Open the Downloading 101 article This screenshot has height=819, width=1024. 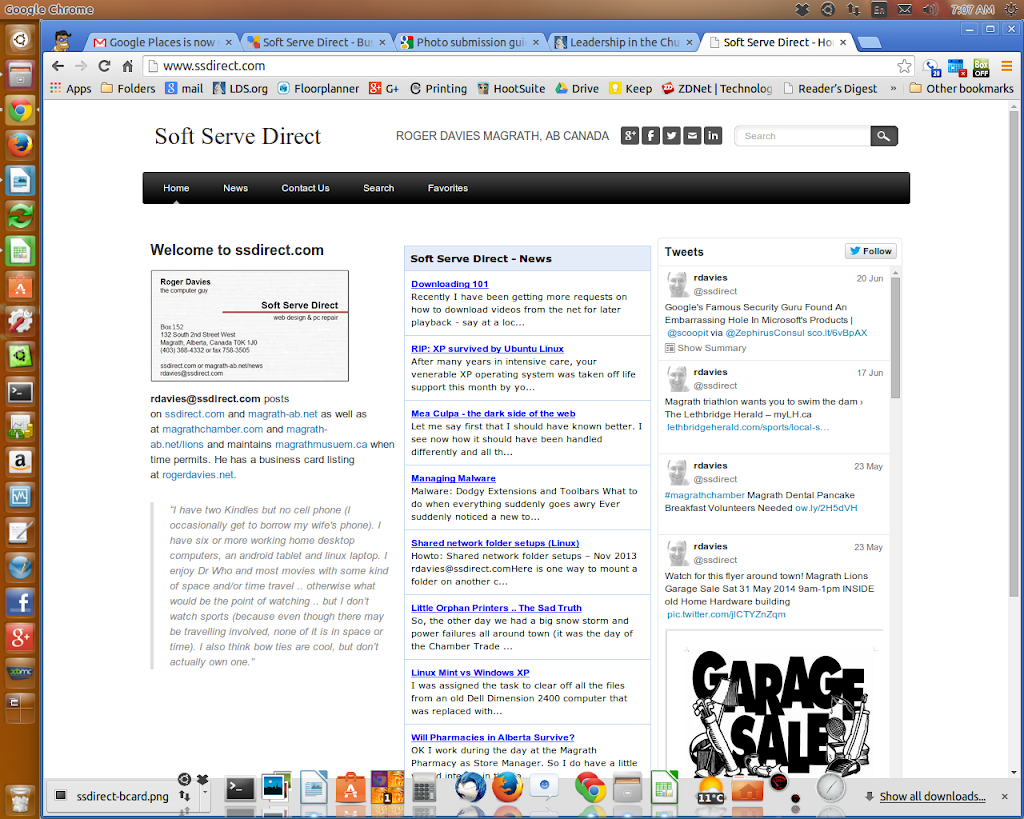[x=449, y=284]
